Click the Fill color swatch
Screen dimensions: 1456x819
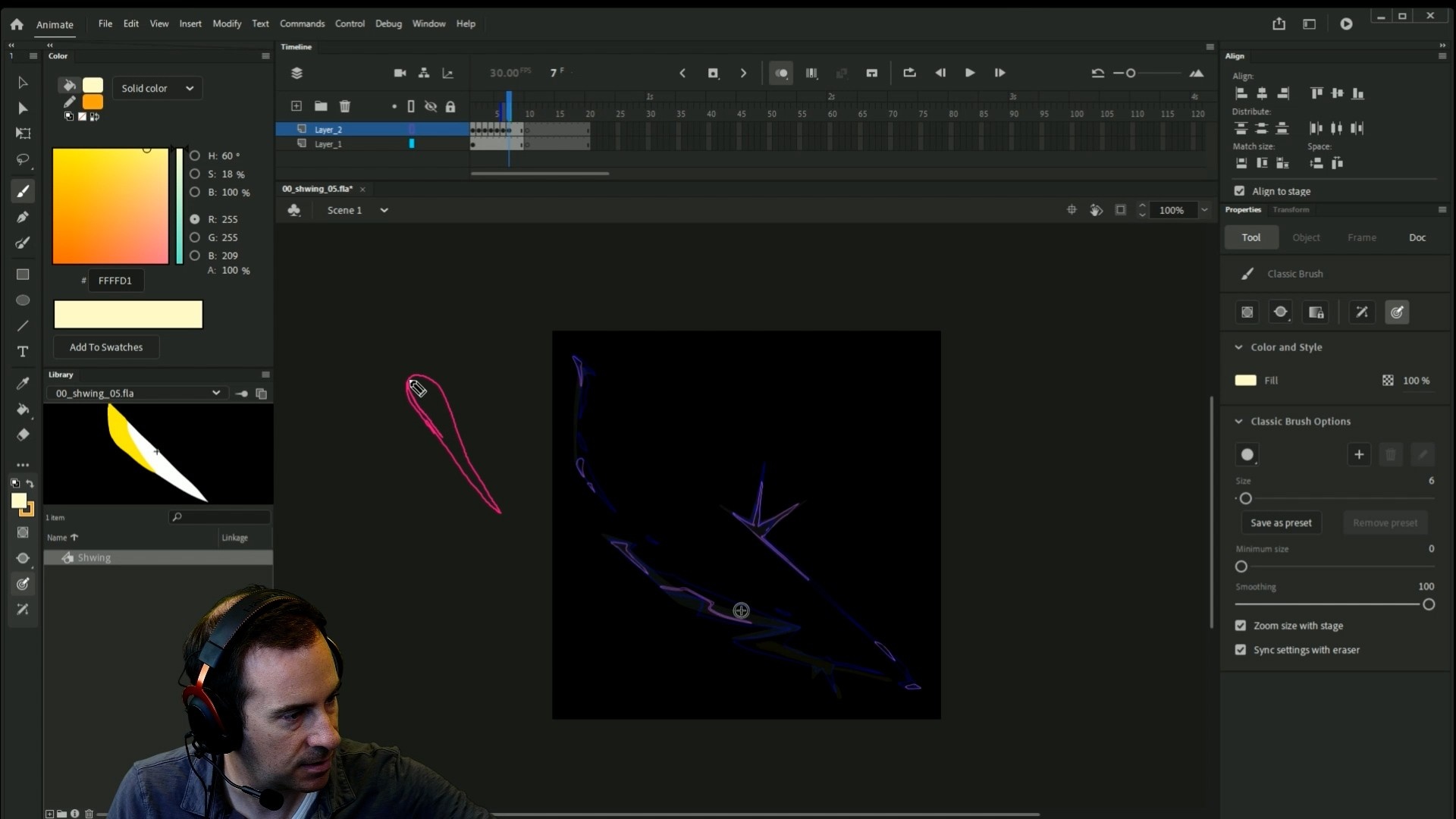1245,381
